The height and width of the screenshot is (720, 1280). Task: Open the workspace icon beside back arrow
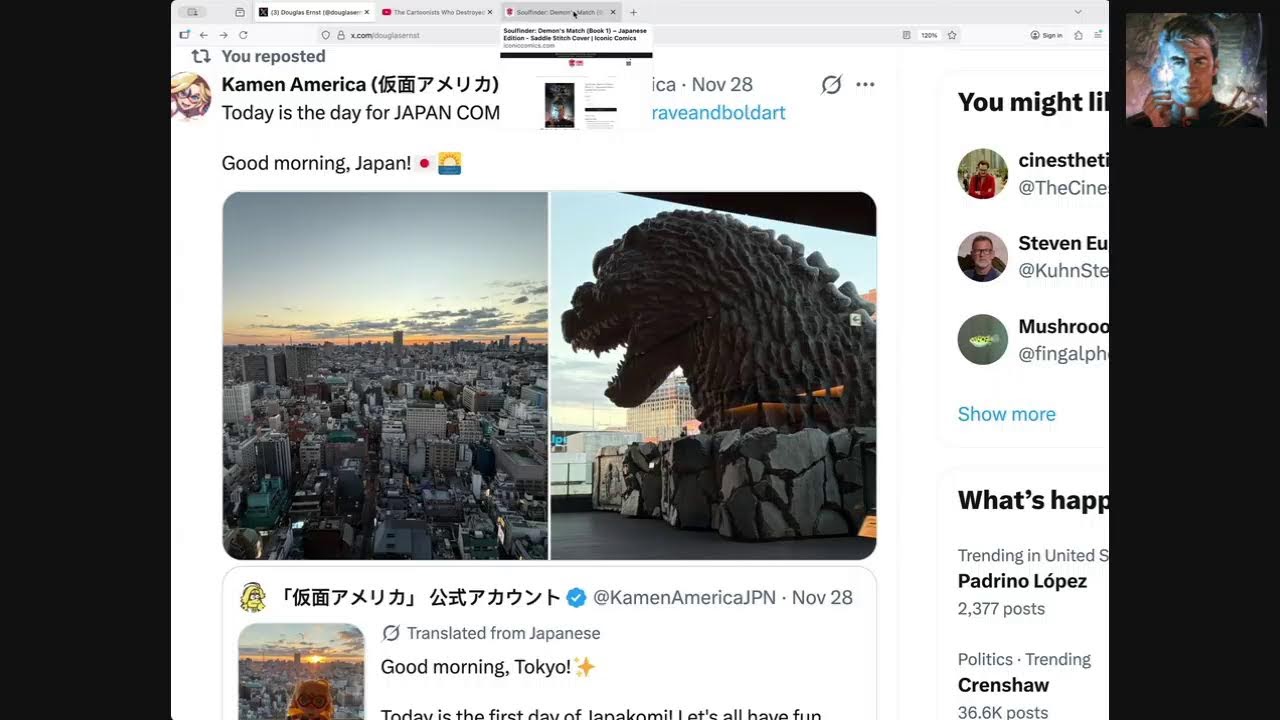[184, 35]
